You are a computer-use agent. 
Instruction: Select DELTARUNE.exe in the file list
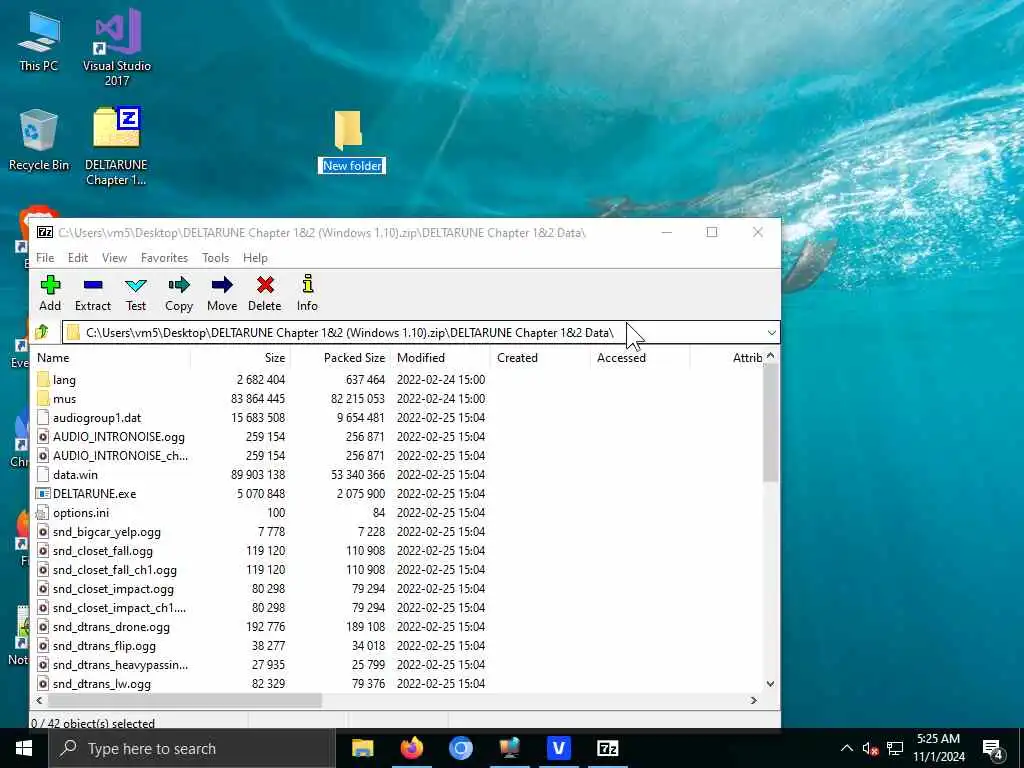pyautogui.click(x=94, y=494)
